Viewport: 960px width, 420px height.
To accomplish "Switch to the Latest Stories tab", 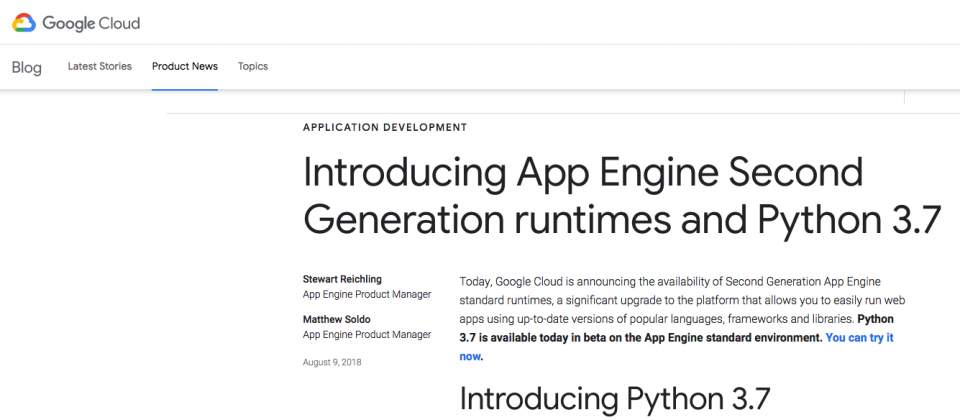I will (99, 67).
